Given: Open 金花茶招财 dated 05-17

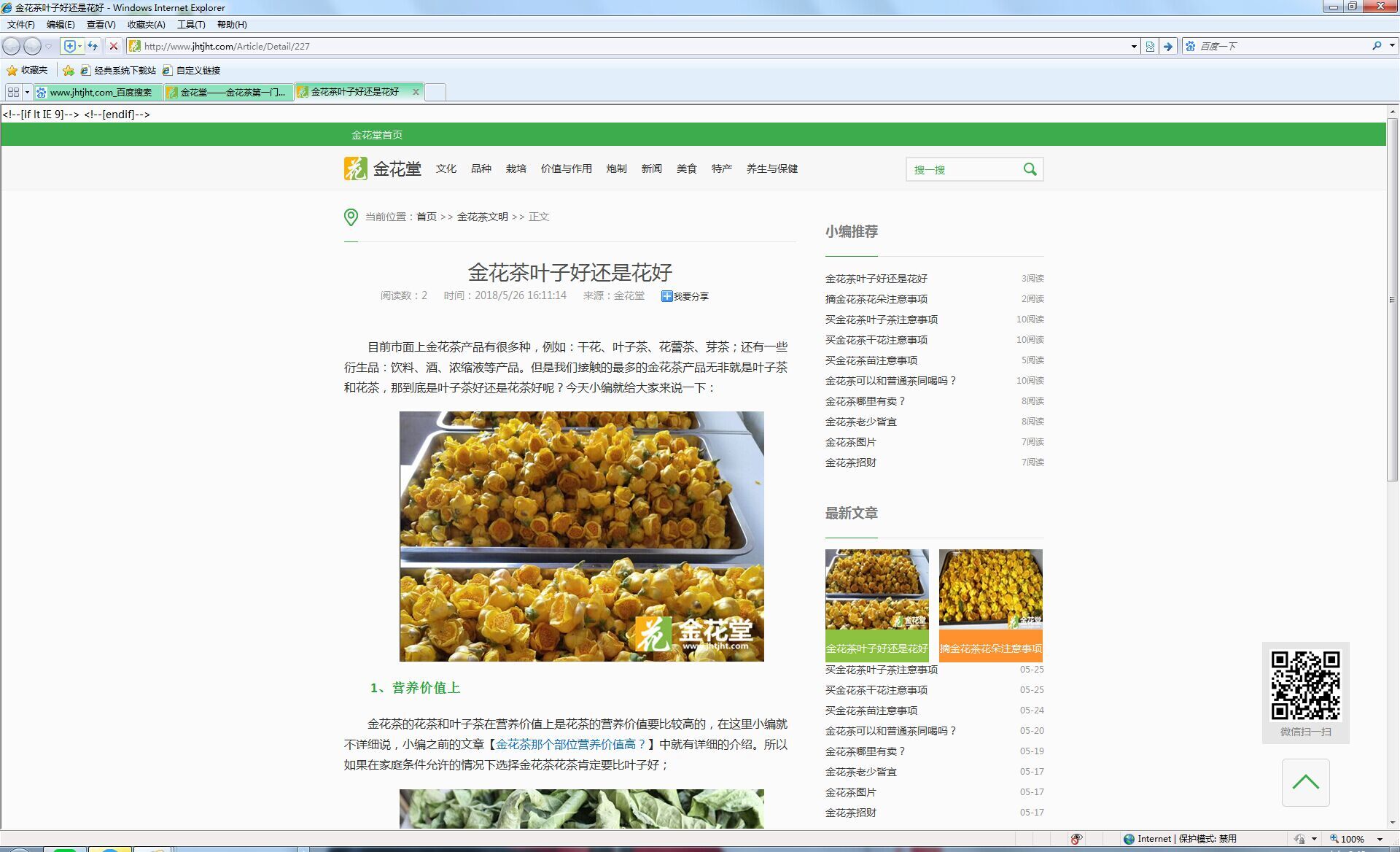Looking at the screenshot, I should point(851,813).
